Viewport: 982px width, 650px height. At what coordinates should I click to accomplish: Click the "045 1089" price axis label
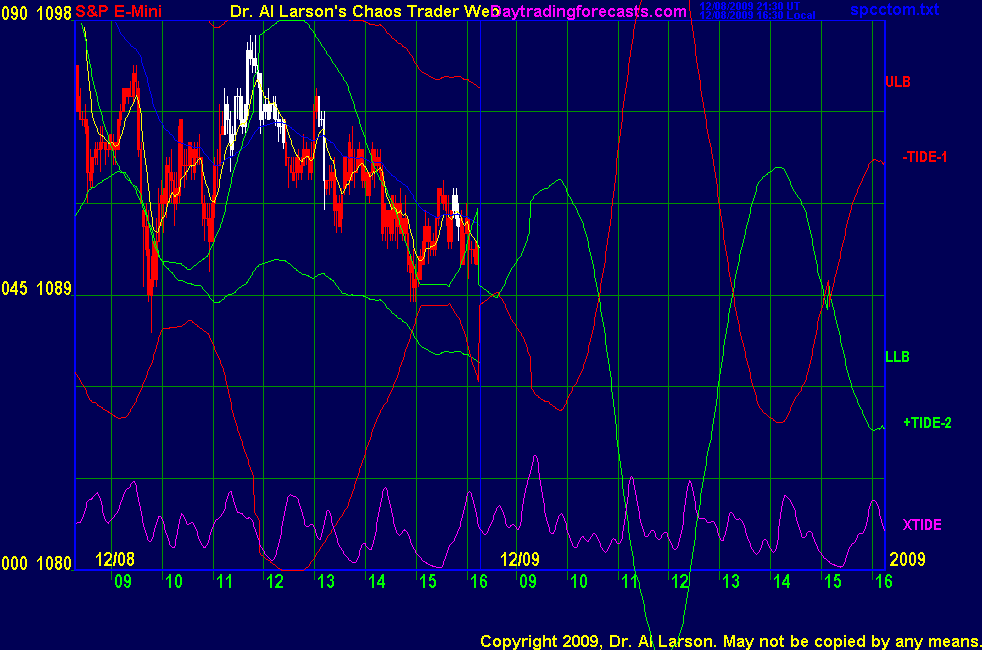[x=36, y=288]
